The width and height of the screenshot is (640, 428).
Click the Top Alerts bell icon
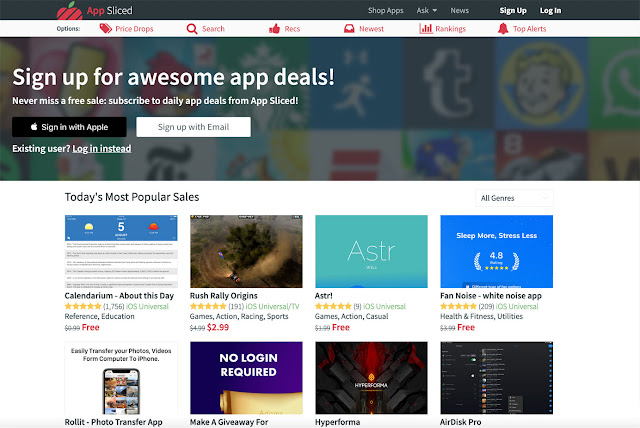click(x=503, y=29)
